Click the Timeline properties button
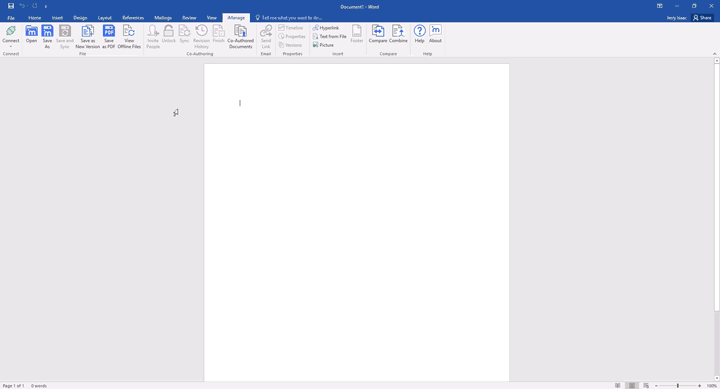 (x=291, y=28)
